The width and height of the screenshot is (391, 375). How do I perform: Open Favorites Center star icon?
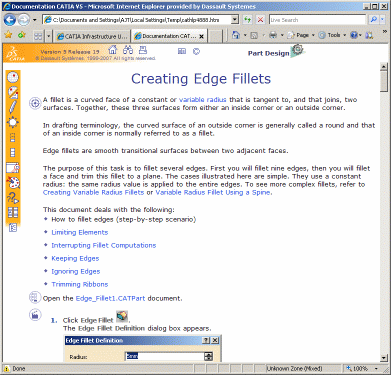8,35
